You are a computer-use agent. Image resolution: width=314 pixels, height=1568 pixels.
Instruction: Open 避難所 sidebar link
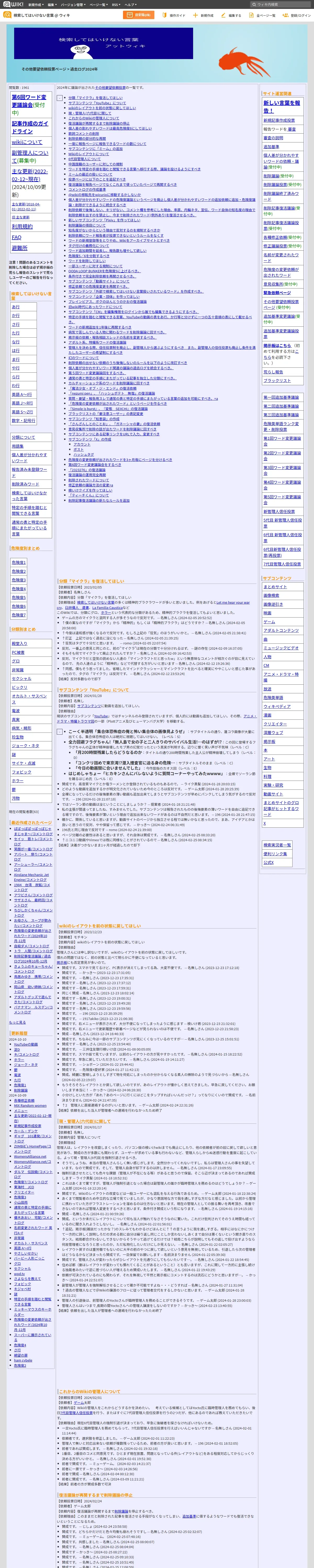pos(20,248)
